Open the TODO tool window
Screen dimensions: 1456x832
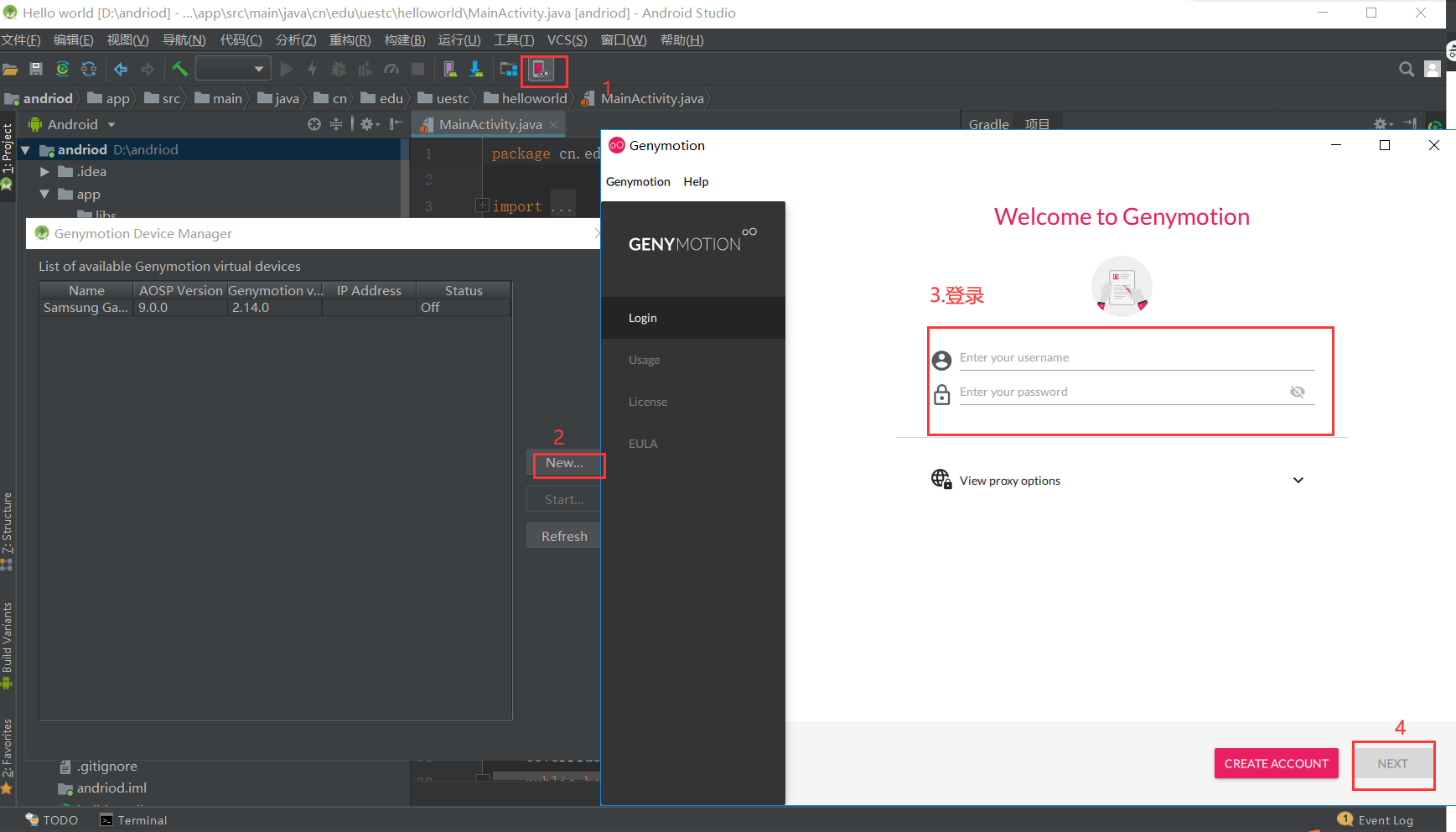tap(52, 820)
